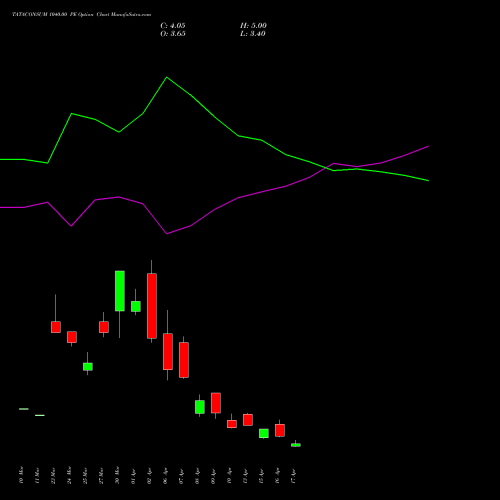The width and height of the screenshot is (500, 500).
Task: Click the red candle for 06 Apr
Action: click(168, 351)
